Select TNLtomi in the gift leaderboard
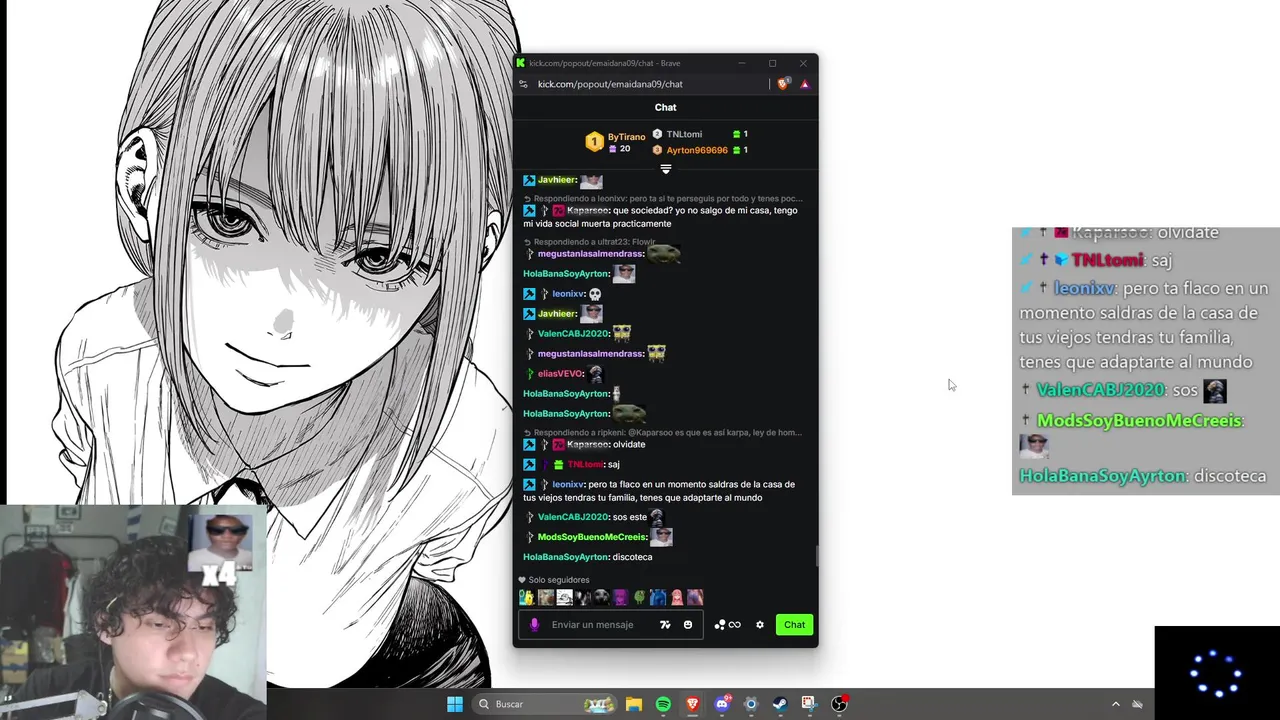 (684, 134)
